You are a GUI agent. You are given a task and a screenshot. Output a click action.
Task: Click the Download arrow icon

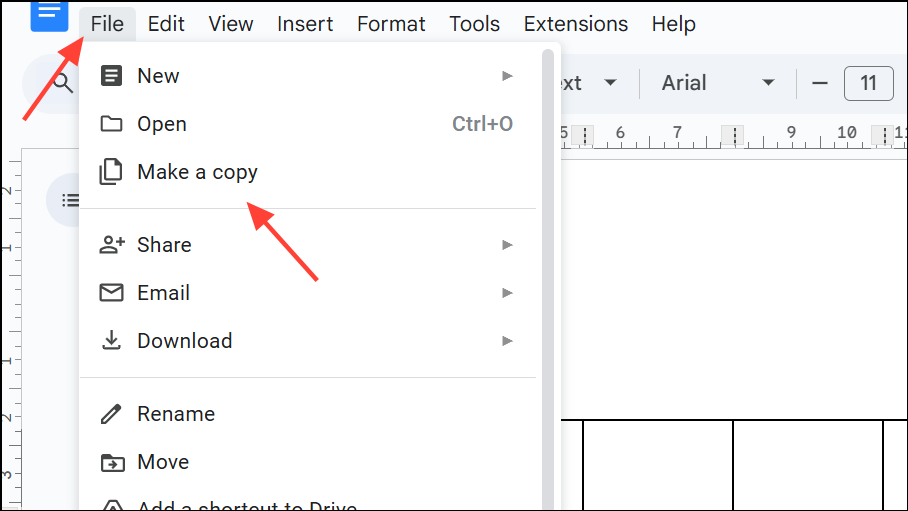[x=111, y=341]
